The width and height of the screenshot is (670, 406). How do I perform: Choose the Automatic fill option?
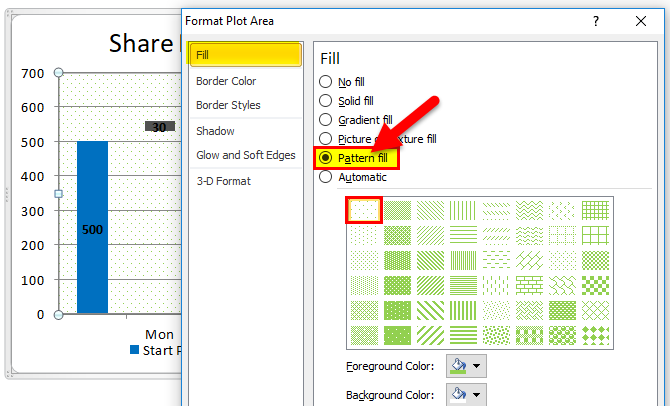coord(325,177)
